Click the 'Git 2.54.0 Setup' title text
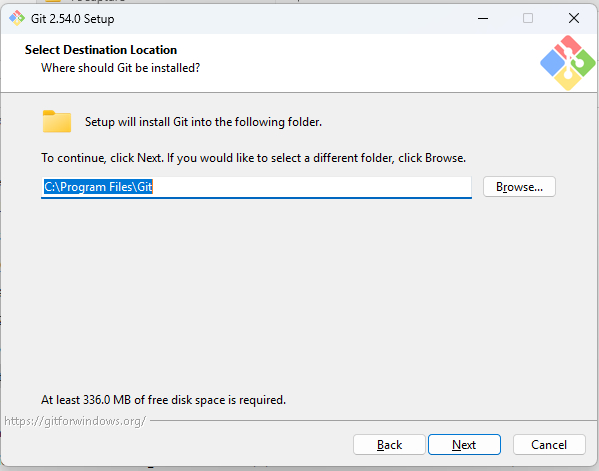Image resolution: width=599 pixels, height=471 pixels. tap(73, 19)
